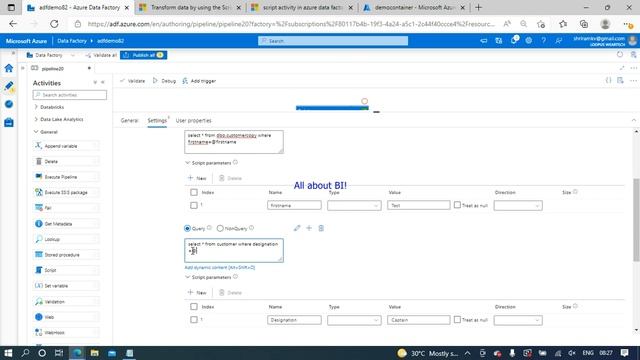Select the Fail activity
This screenshot has height=360, width=640.
coord(66,208)
